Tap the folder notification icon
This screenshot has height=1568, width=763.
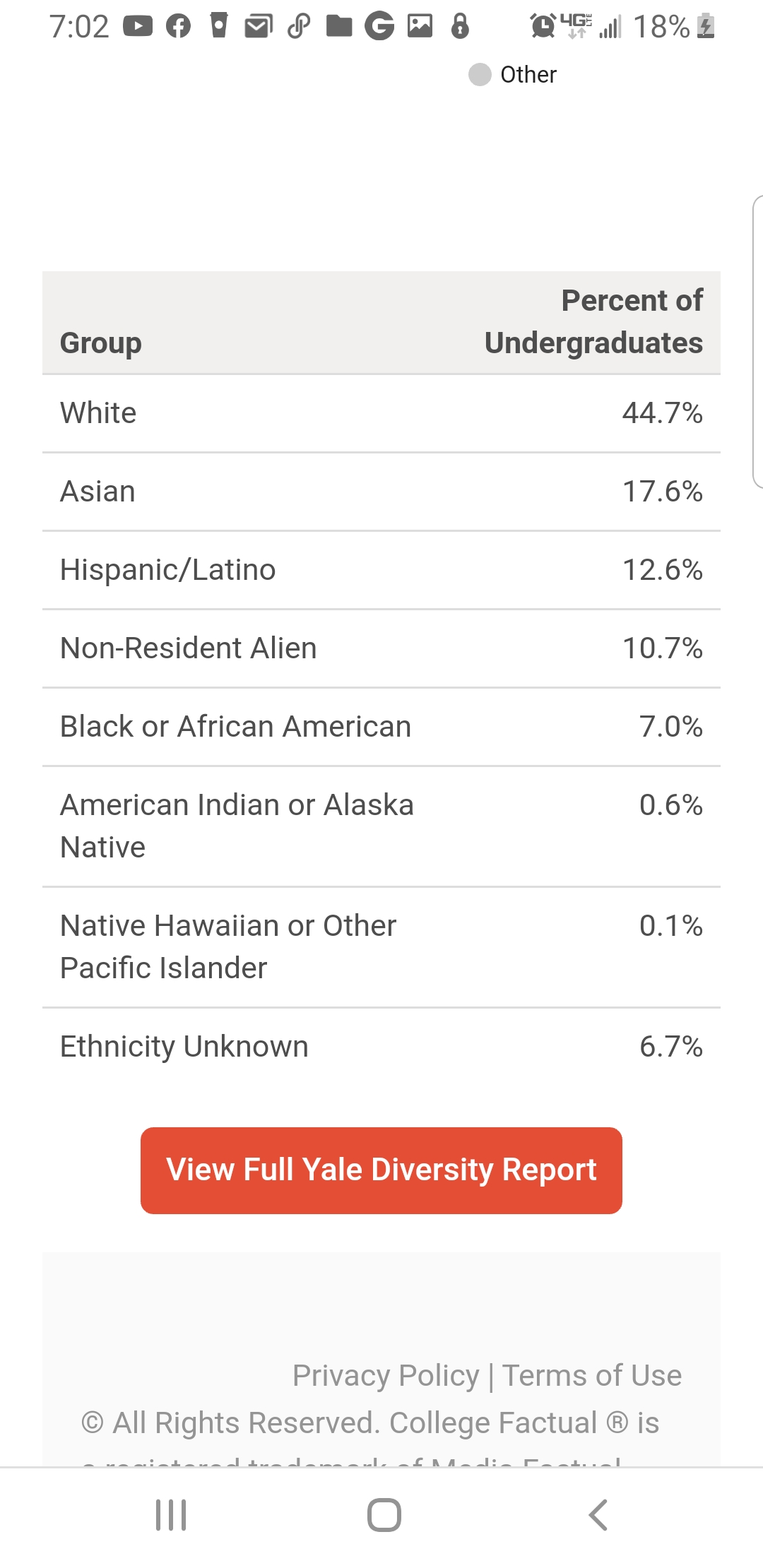339,27
